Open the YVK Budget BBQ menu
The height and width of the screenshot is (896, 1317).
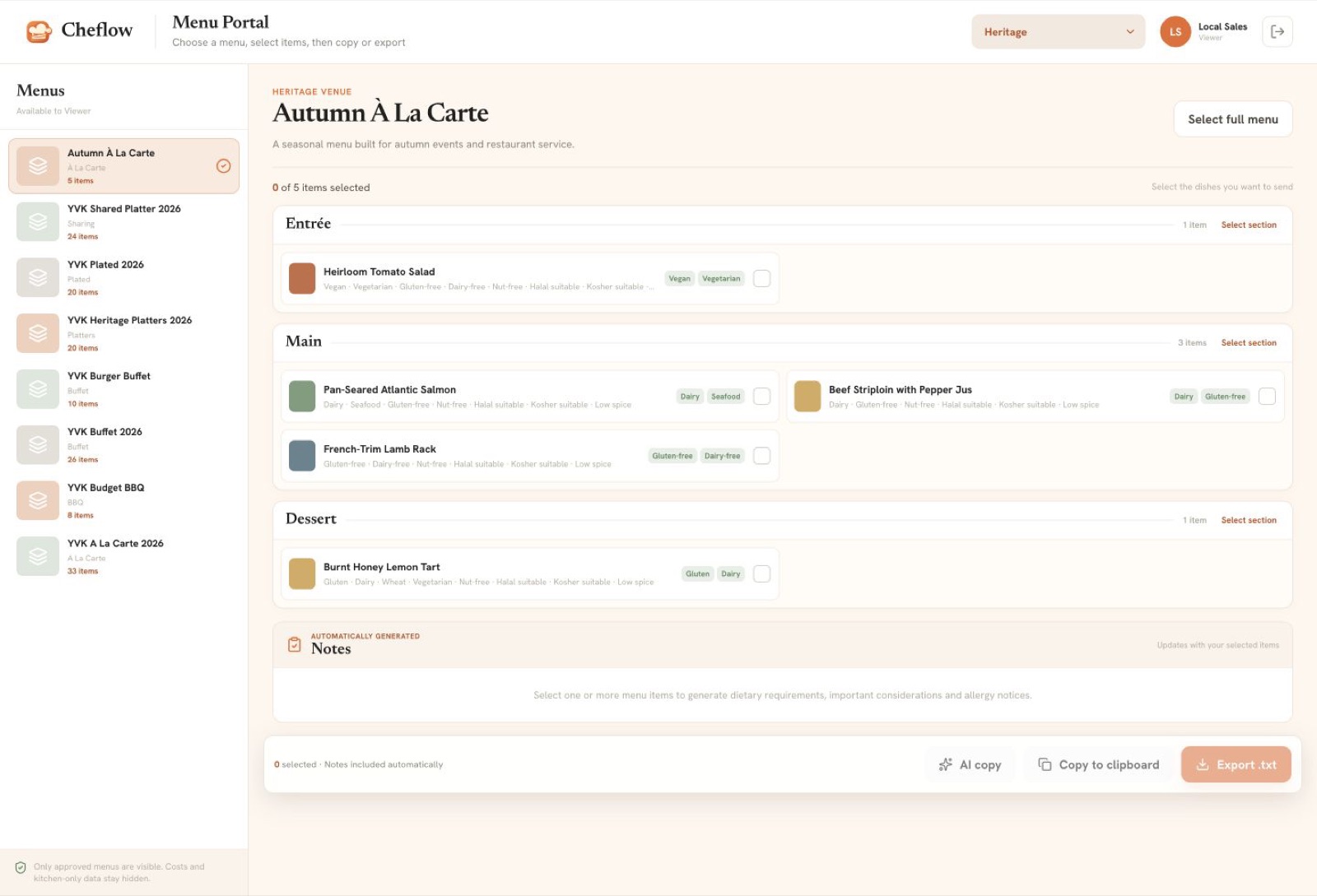point(123,500)
